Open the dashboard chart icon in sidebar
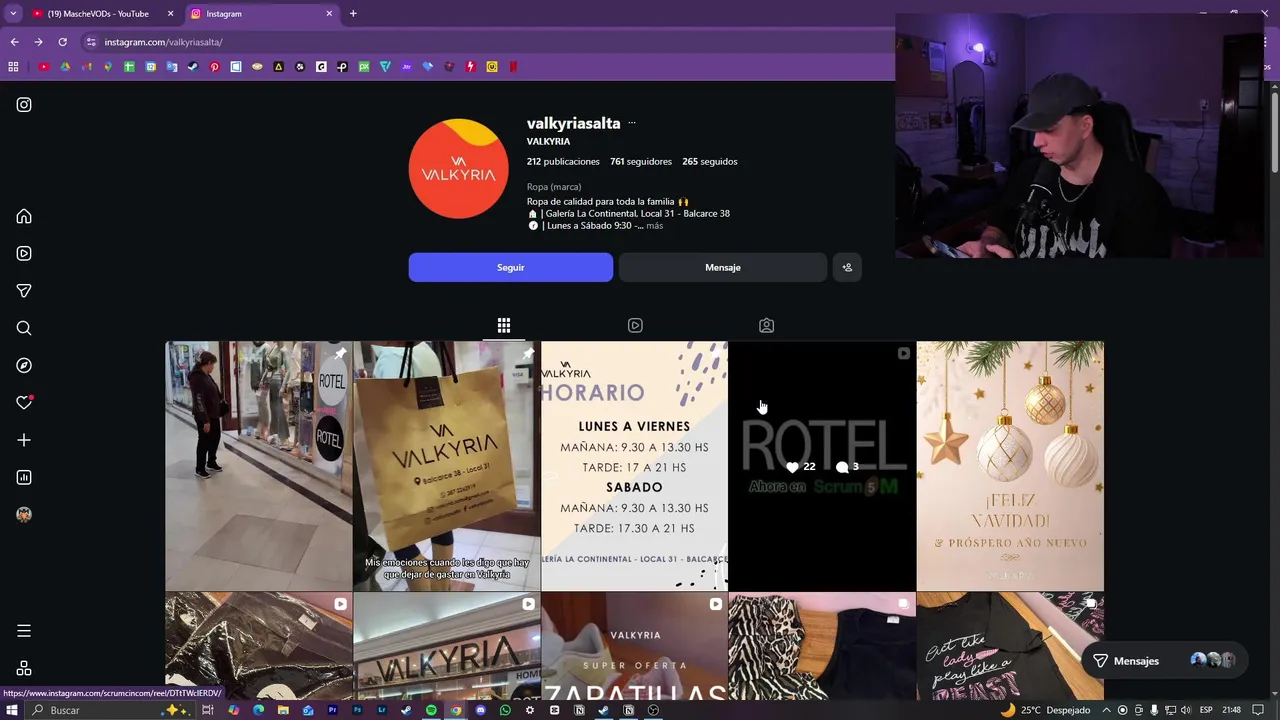The image size is (1280, 720). 24,477
